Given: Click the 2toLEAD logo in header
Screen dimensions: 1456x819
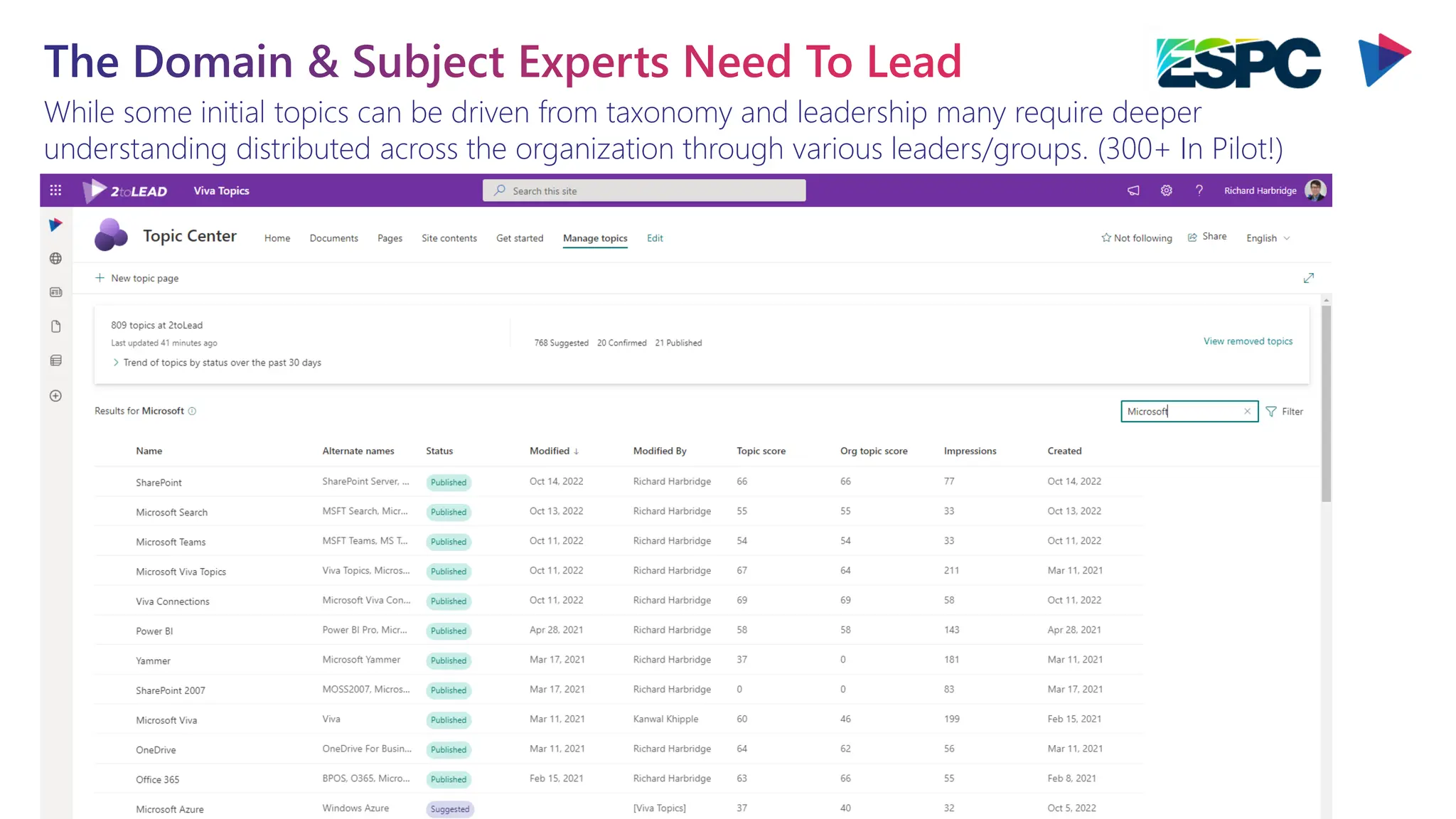Looking at the screenshot, I should coord(125,191).
